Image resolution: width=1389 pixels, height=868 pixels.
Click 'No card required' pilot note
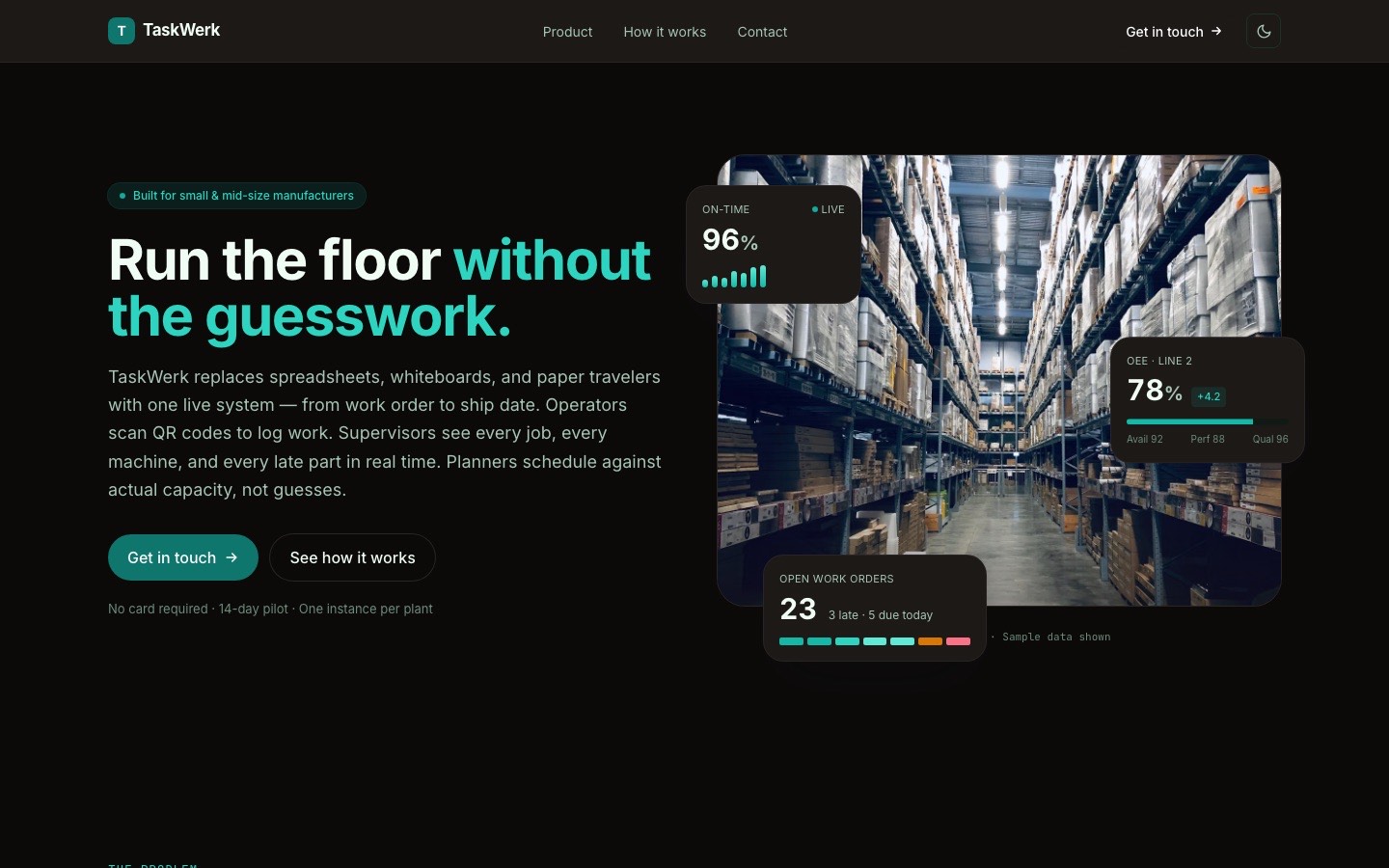[270, 609]
